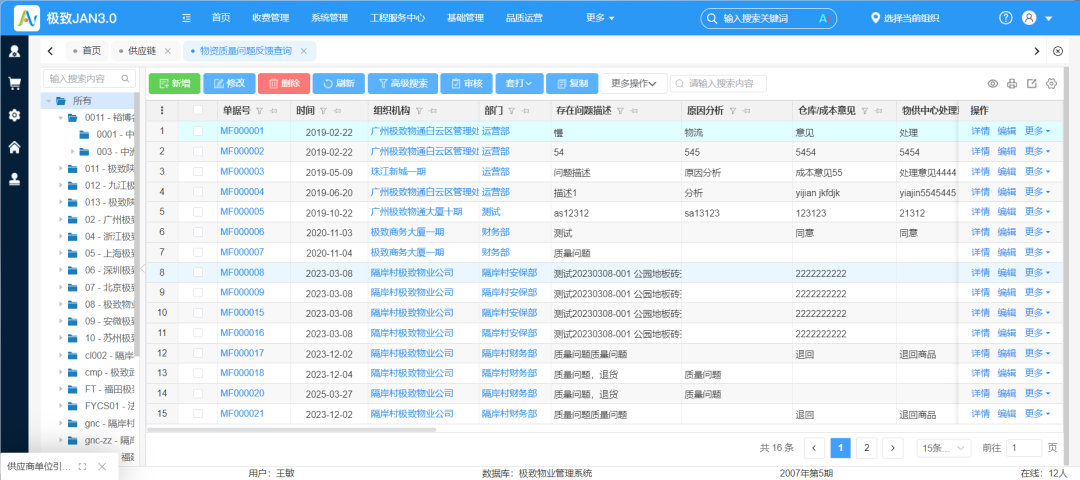Open the user avatar menu in header

click(x=1029, y=18)
